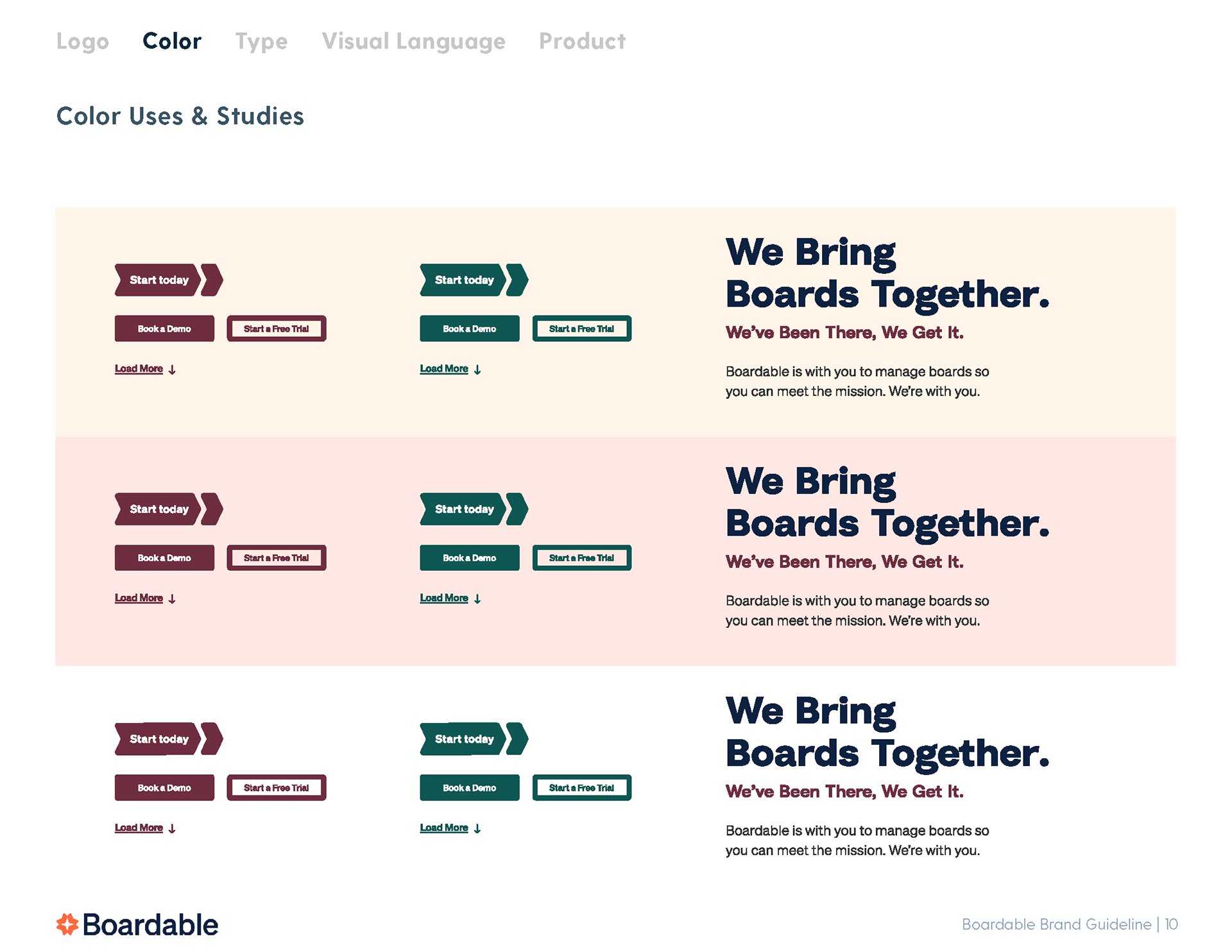1232x952 pixels.
Task: Click teal chevron arrow on pink panel
Action: (x=517, y=509)
